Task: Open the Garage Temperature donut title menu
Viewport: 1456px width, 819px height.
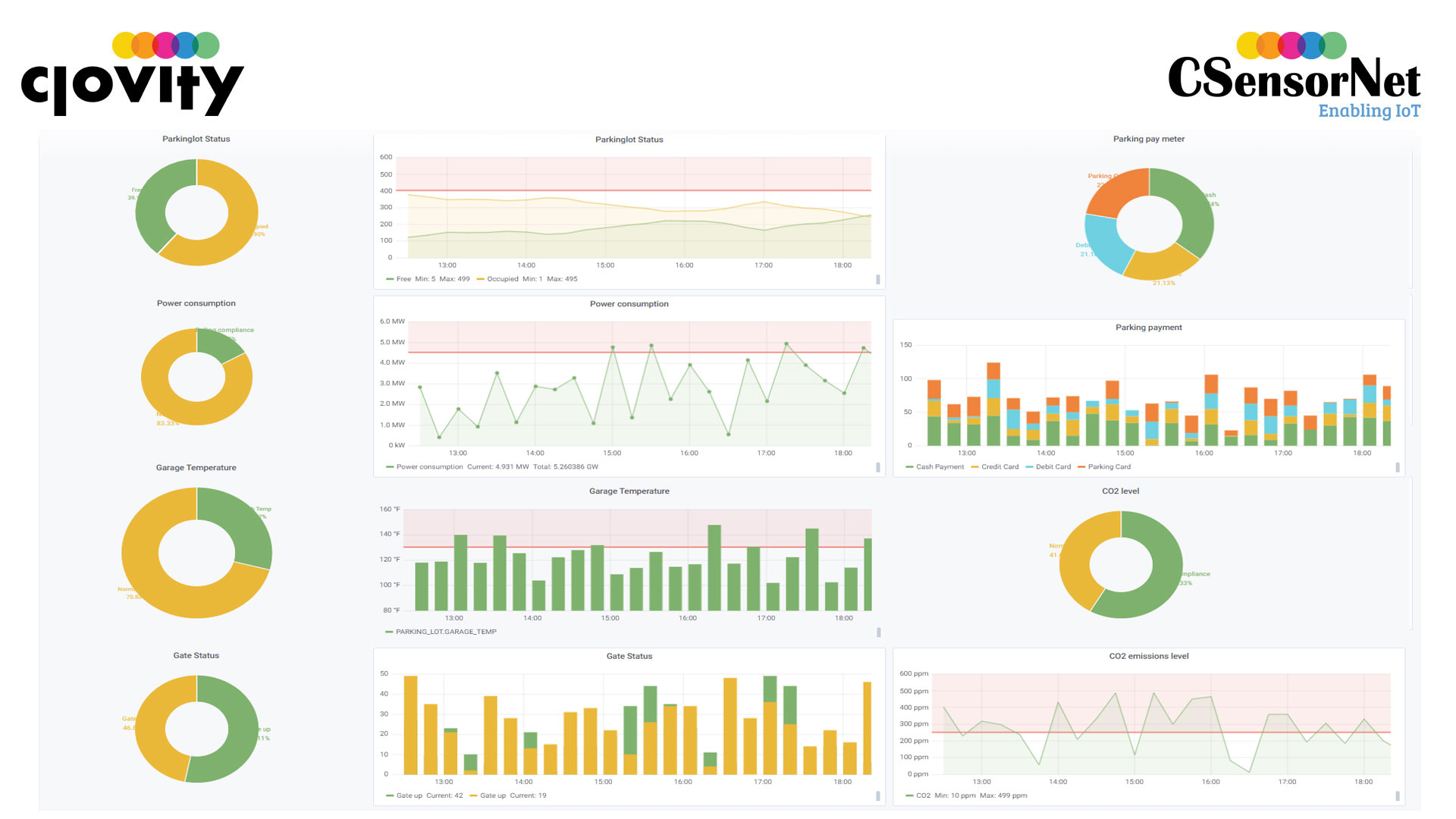Action: 196,468
